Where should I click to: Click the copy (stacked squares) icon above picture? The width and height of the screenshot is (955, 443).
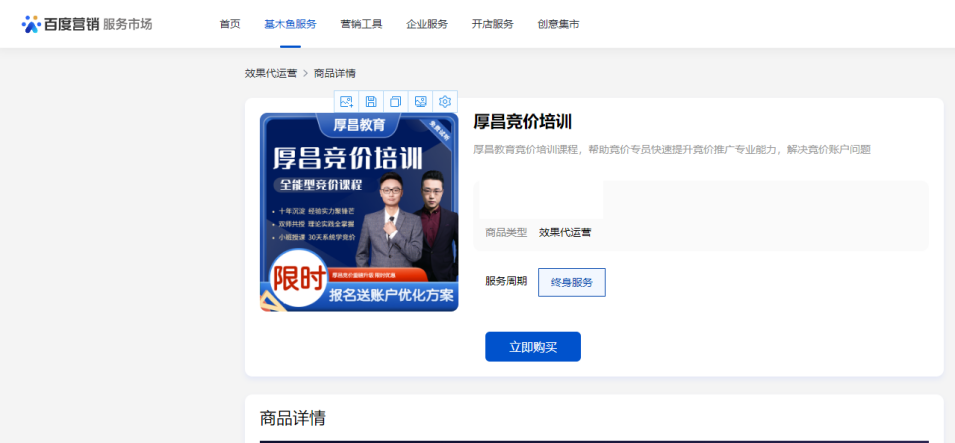pos(396,102)
